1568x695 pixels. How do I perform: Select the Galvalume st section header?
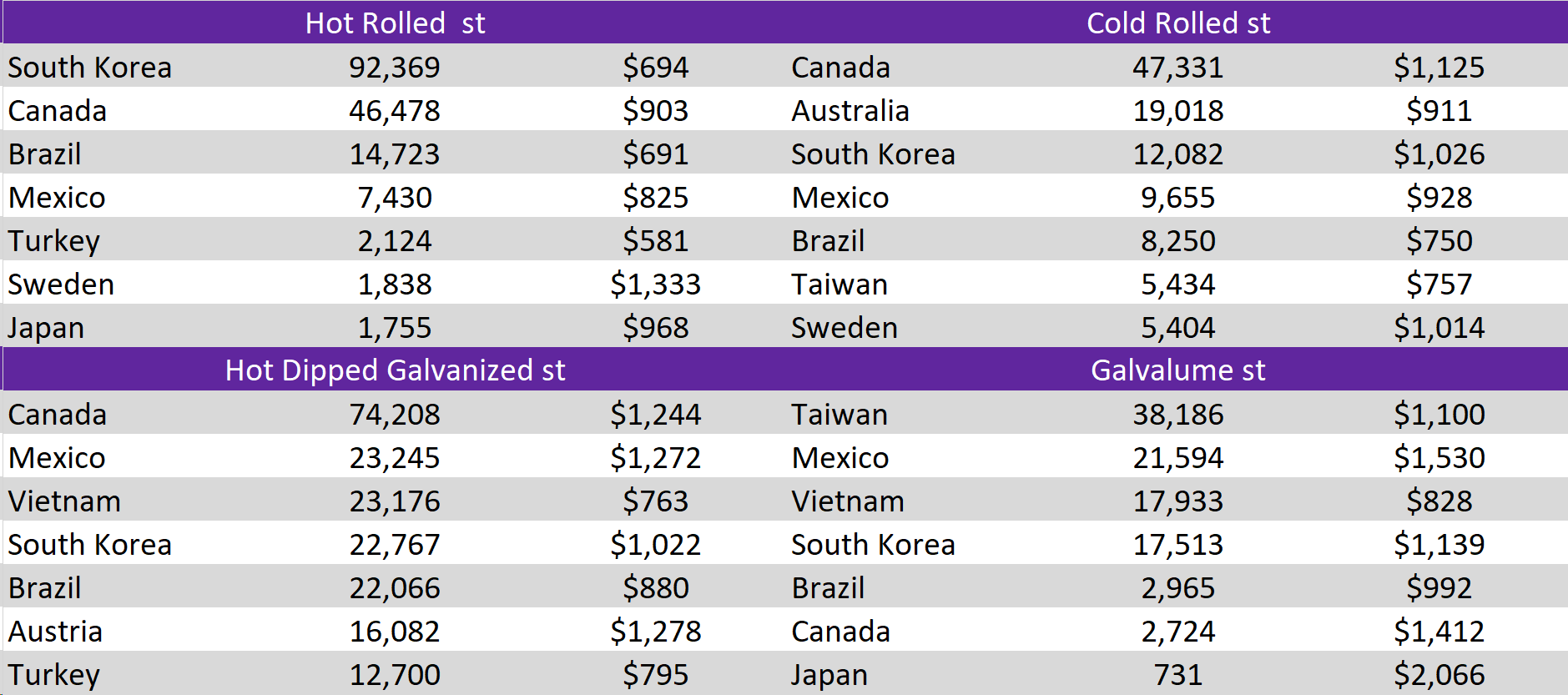pos(1177,370)
